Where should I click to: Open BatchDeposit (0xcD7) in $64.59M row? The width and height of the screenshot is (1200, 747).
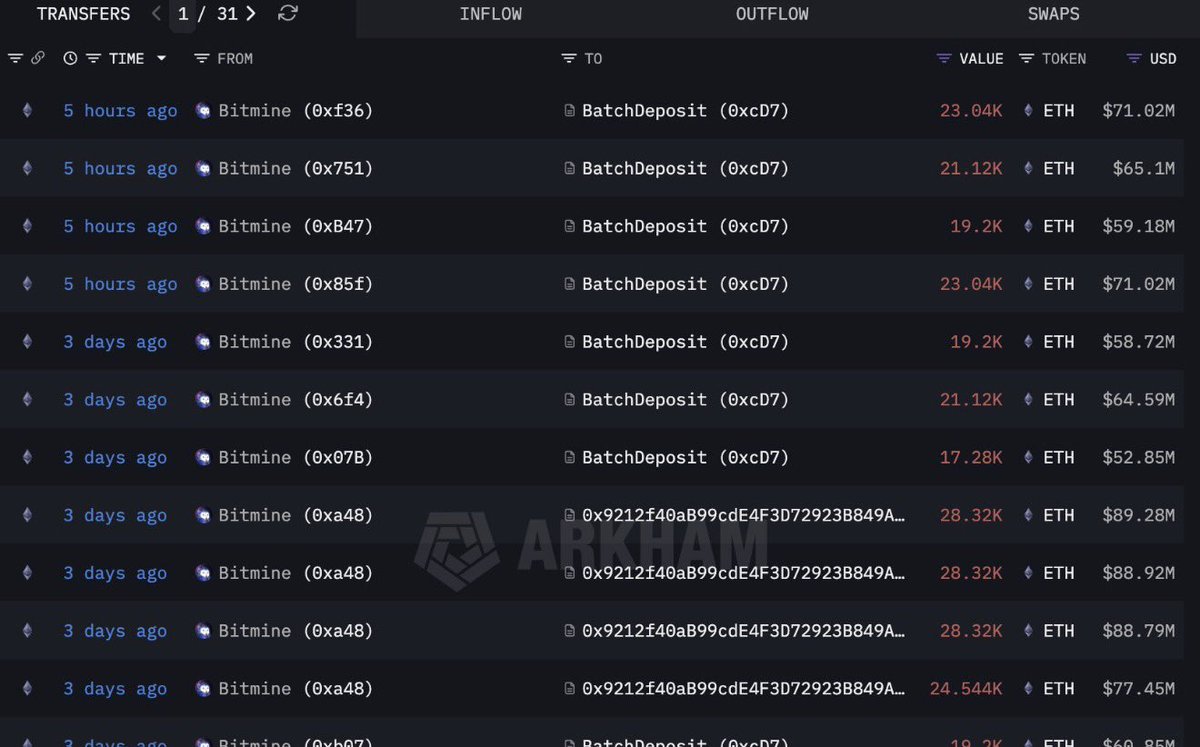pyautogui.click(x=686, y=400)
